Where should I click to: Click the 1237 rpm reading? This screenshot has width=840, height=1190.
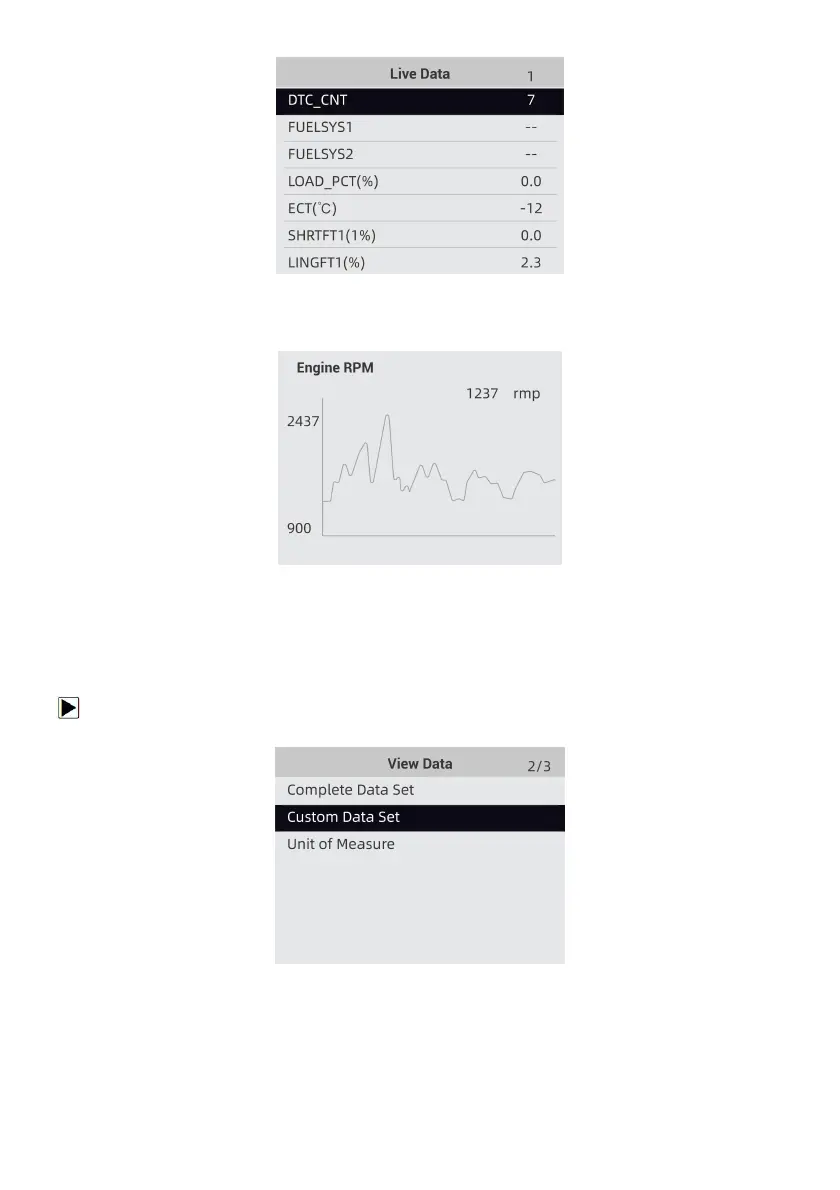pos(502,394)
